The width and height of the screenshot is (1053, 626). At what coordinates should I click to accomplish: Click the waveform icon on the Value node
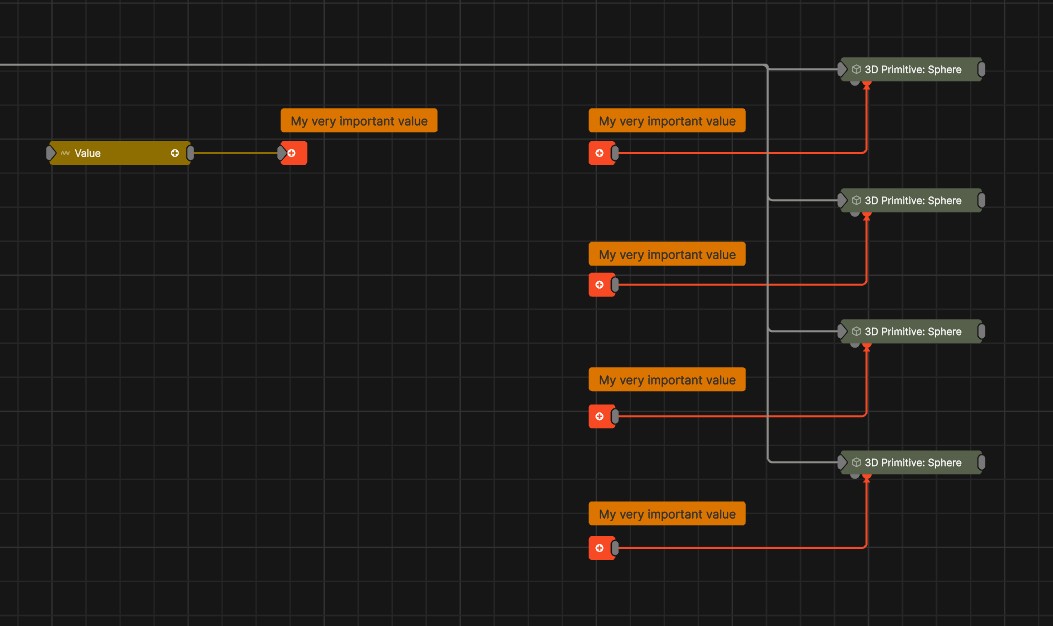pyautogui.click(x=64, y=153)
